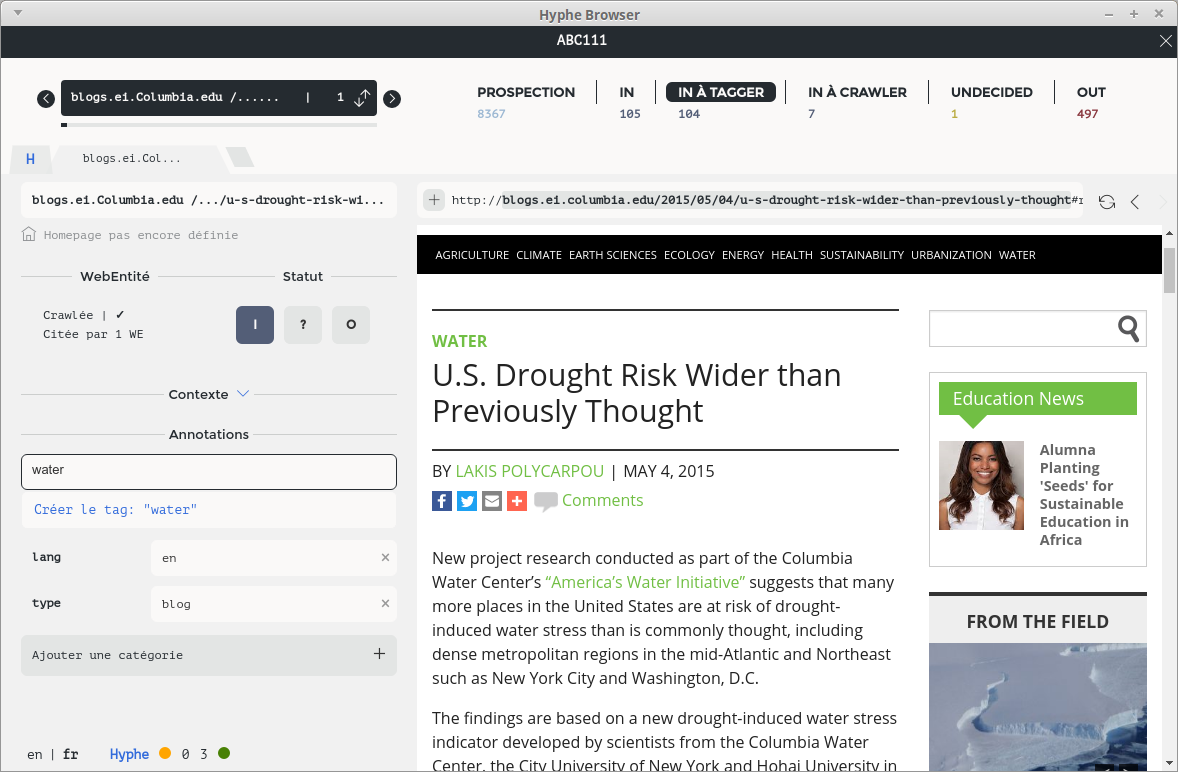
Task: Set status to OUT with O button
Action: click(x=351, y=325)
